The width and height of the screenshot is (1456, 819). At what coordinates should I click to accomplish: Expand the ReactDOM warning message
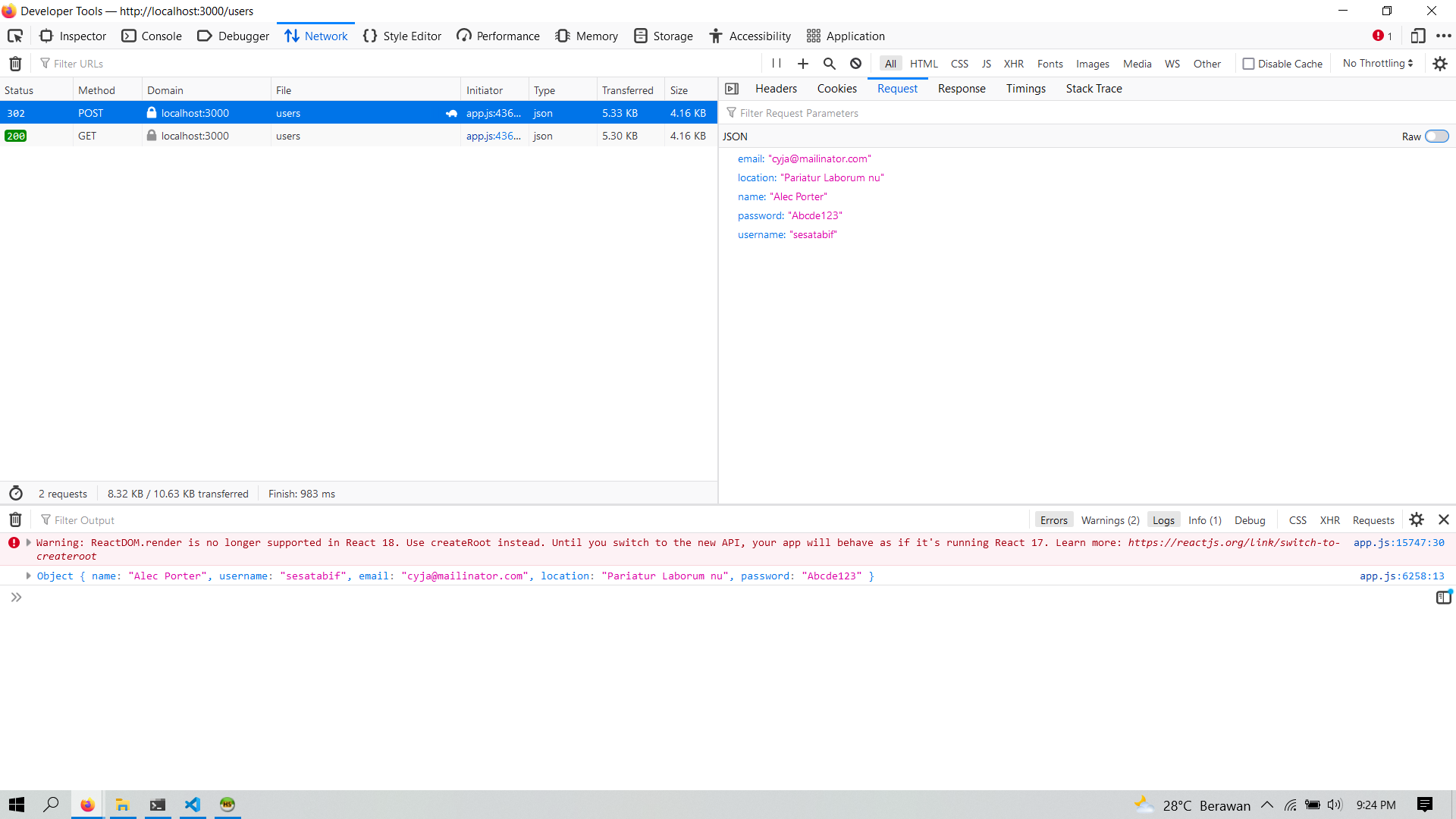[29, 543]
